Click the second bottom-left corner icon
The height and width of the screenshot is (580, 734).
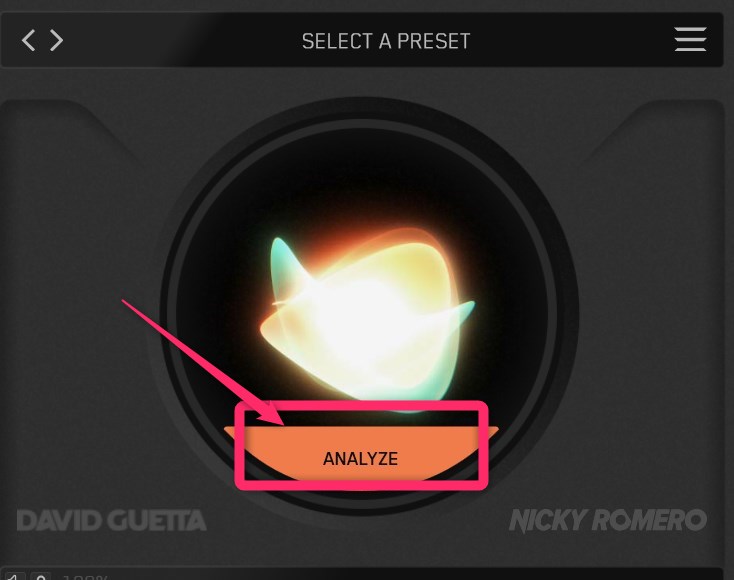[41, 576]
